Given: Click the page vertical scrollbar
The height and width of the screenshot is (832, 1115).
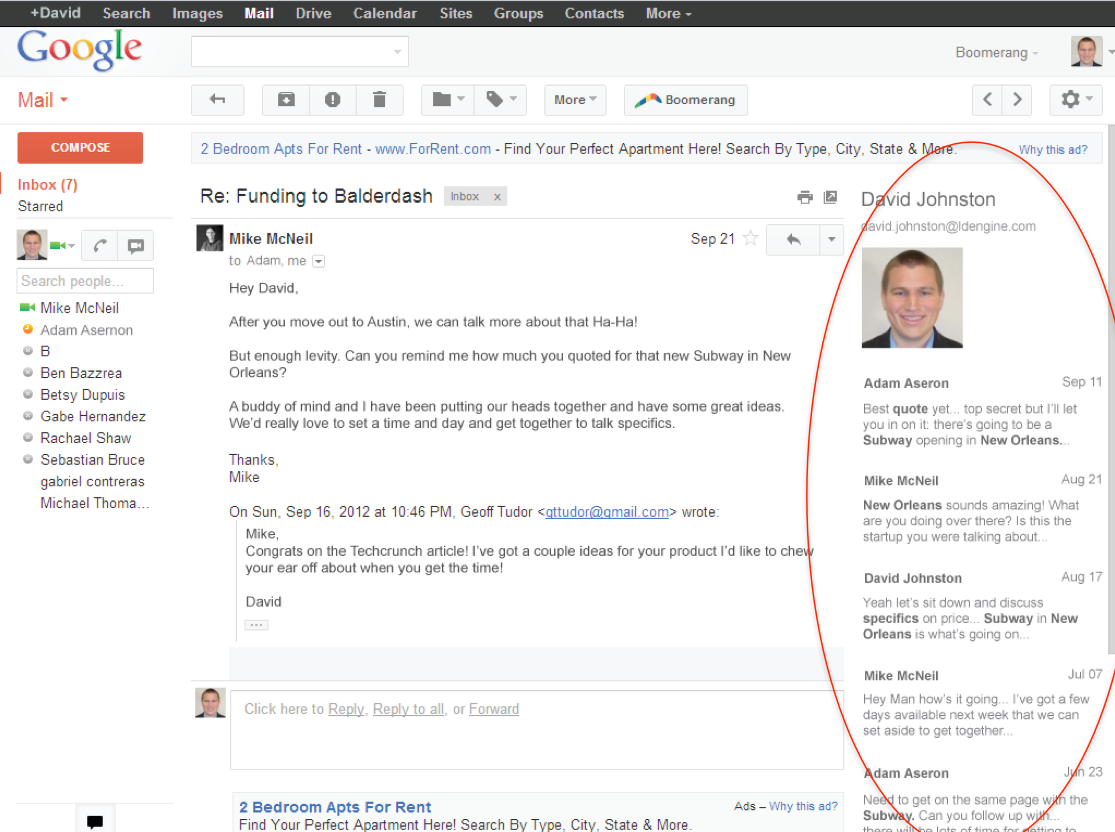Looking at the screenshot, I should 1111,389.
